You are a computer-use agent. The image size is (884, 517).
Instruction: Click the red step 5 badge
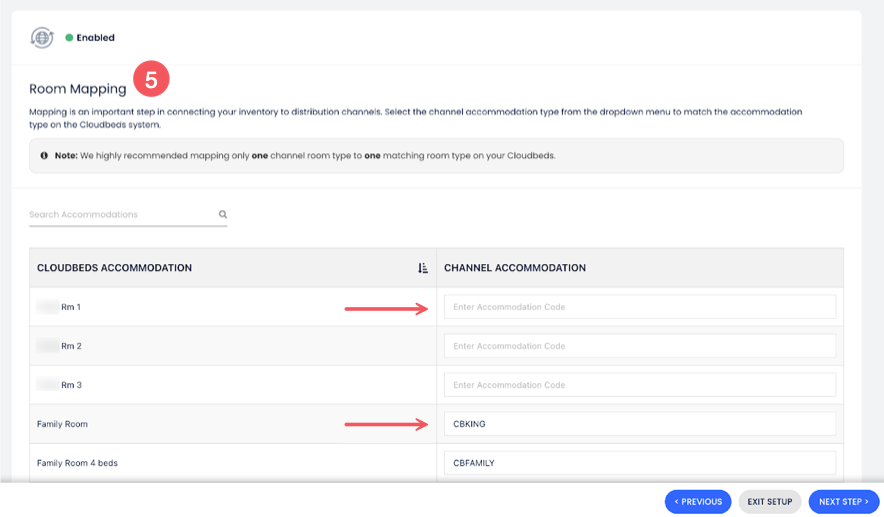tap(151, 80)
